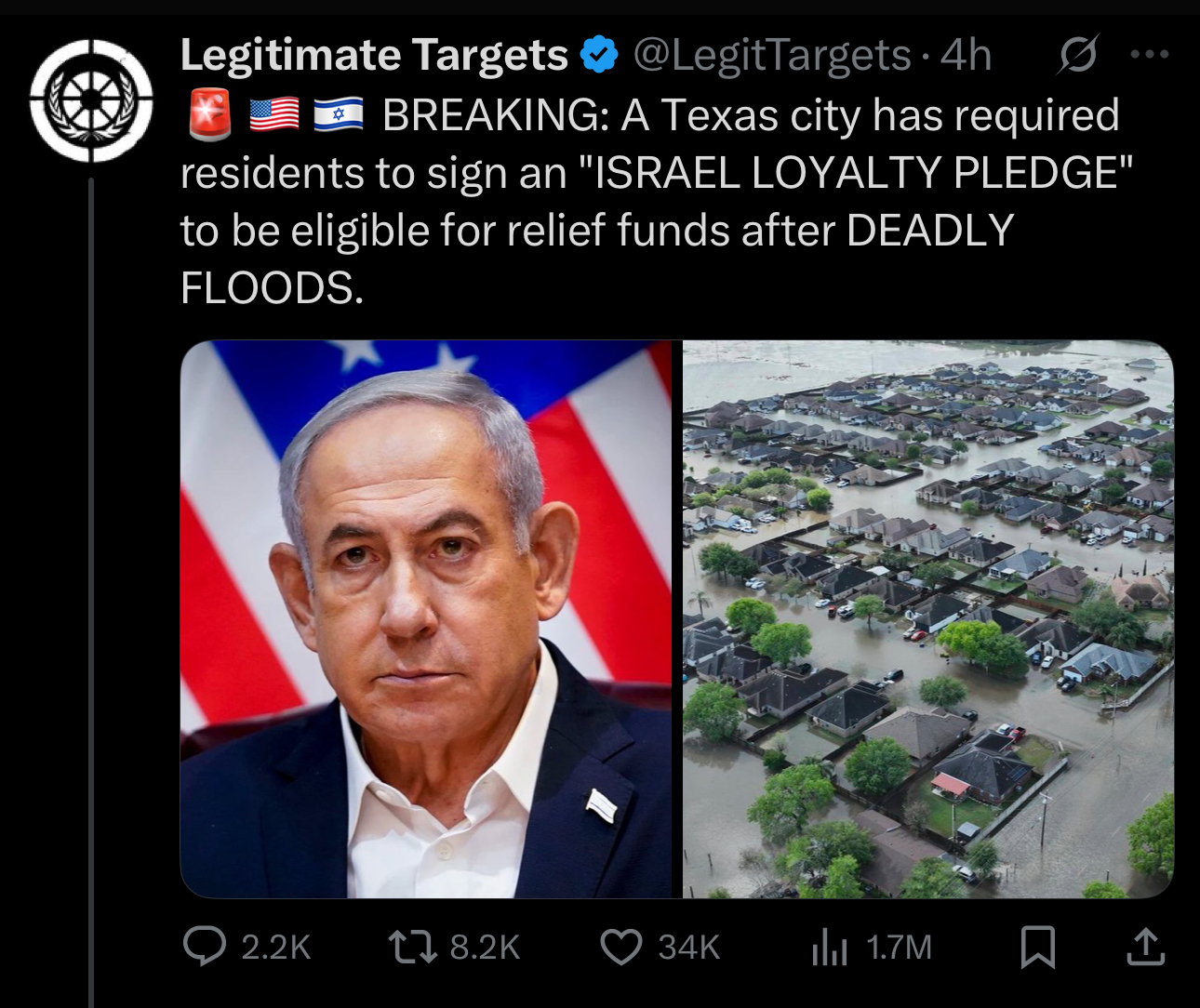Viewport: 1200px width, 1008px height.
Task: Open the @LegitTargets handle link
Action: 772,56
